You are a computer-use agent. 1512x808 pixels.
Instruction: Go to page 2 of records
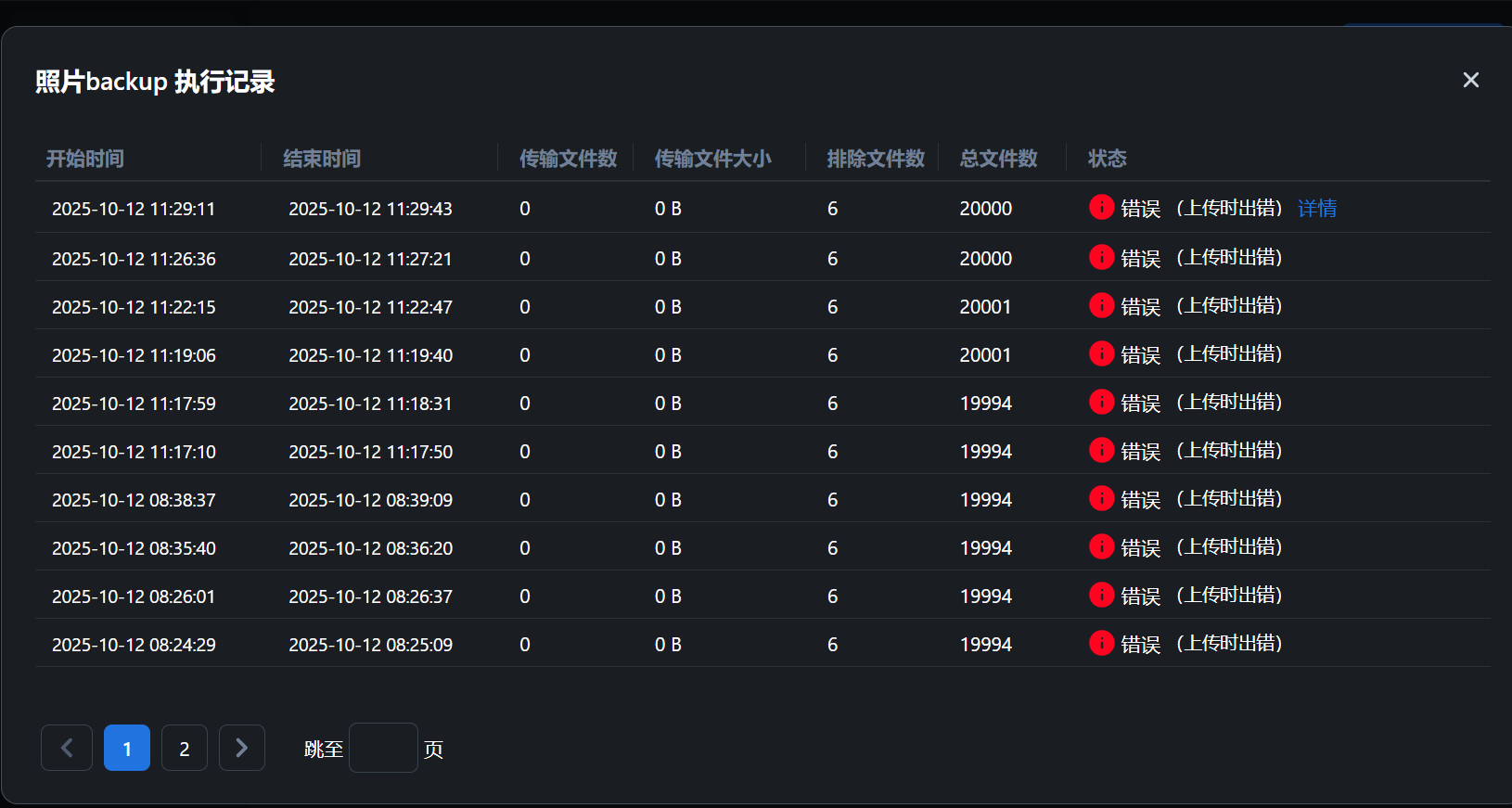pyautogui.click(x=185, y=749)
